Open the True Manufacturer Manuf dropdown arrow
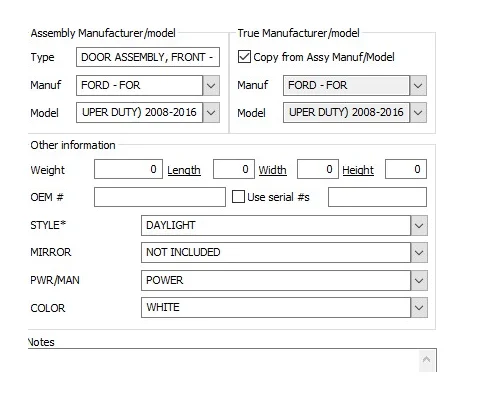500x400 pixels. coord(418,86)
